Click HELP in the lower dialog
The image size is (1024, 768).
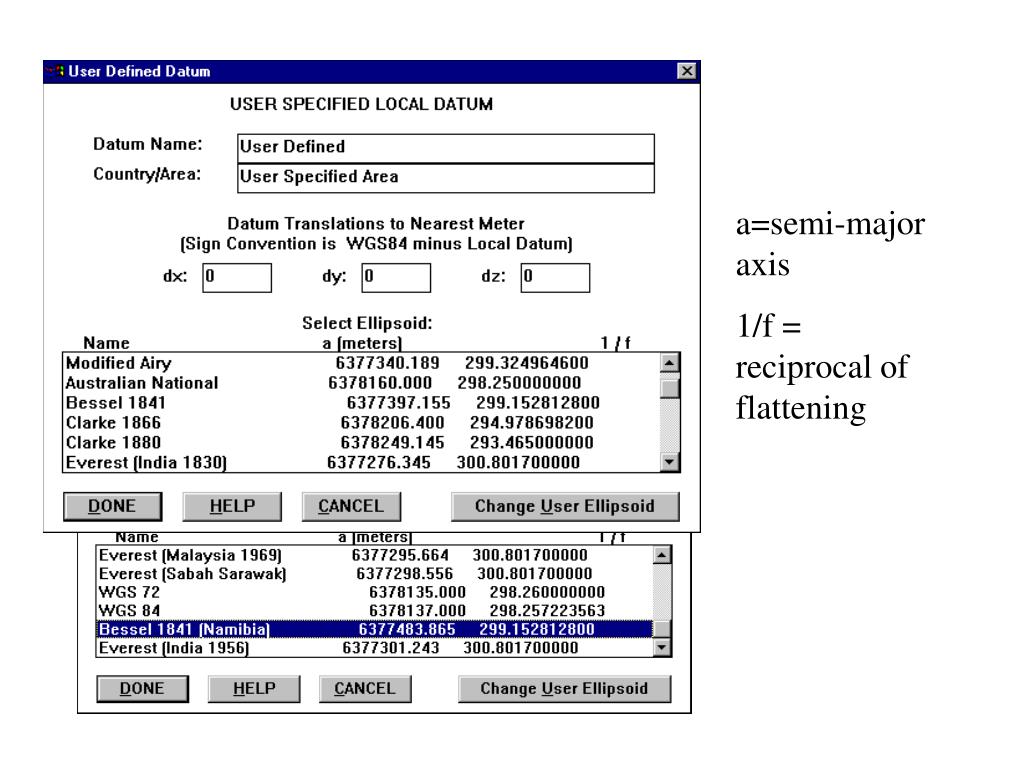254,689
